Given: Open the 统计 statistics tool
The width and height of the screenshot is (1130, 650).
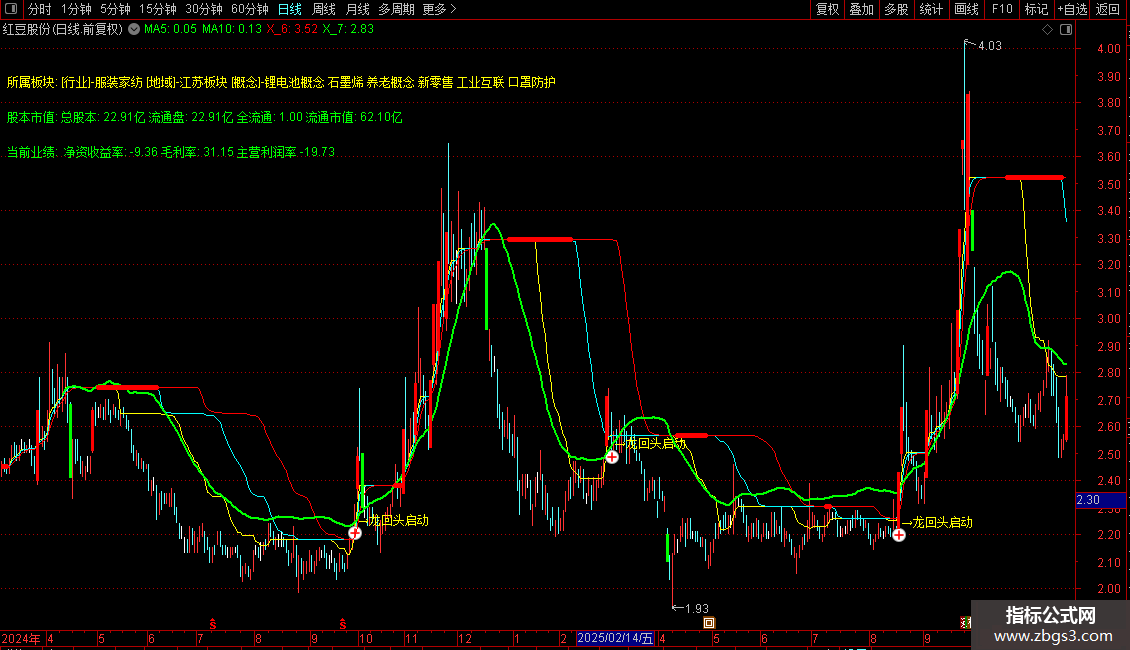Looking at the screenshot, I should (x=931, y=9).
